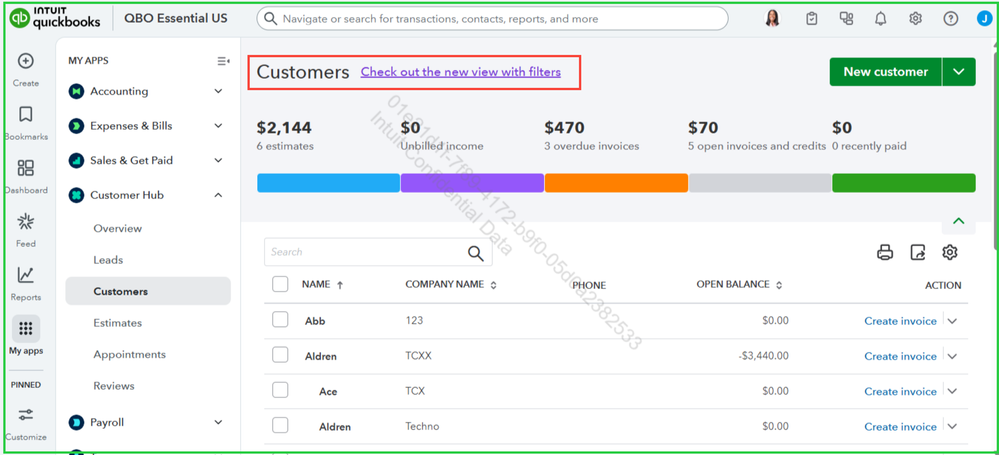This screenshot has width=999, height=455.
Task: Collapse the Customer Hub chevron
Action: (x=219, y=195)
